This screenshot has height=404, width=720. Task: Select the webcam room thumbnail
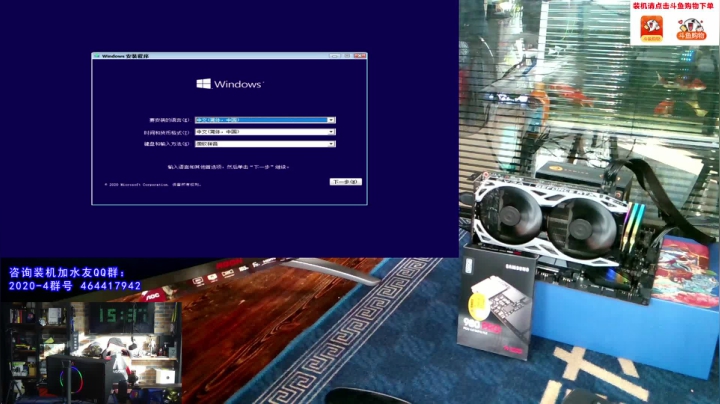[x=91, y=353]
